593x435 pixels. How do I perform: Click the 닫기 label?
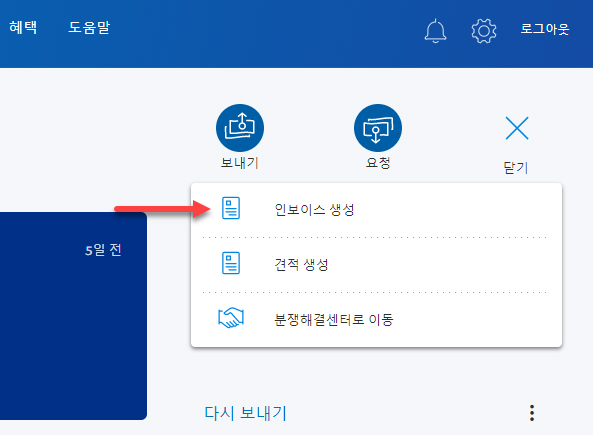pyautogui.click(x=515, y=168)
